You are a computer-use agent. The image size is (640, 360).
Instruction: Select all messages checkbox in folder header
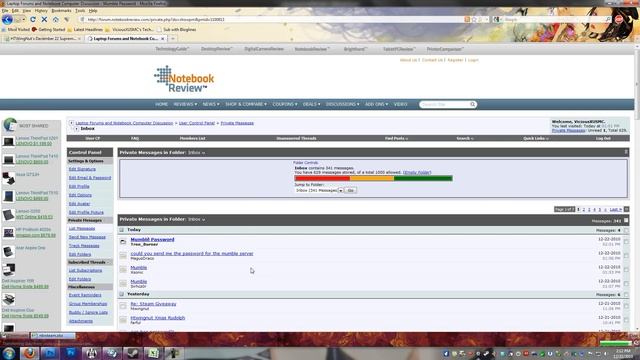(x=626, y=220)
